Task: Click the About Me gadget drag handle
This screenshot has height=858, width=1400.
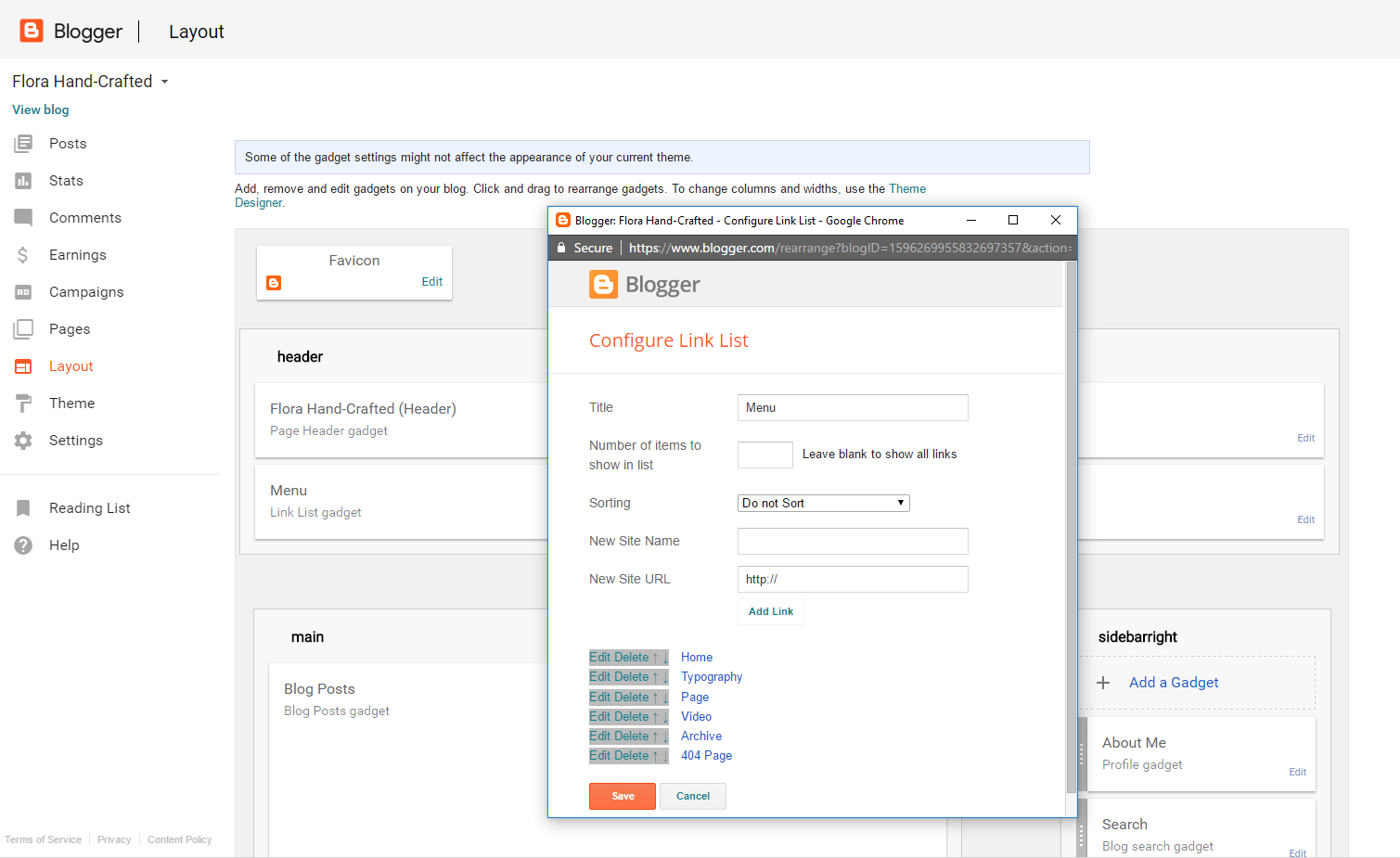Action: [1081, 753]
